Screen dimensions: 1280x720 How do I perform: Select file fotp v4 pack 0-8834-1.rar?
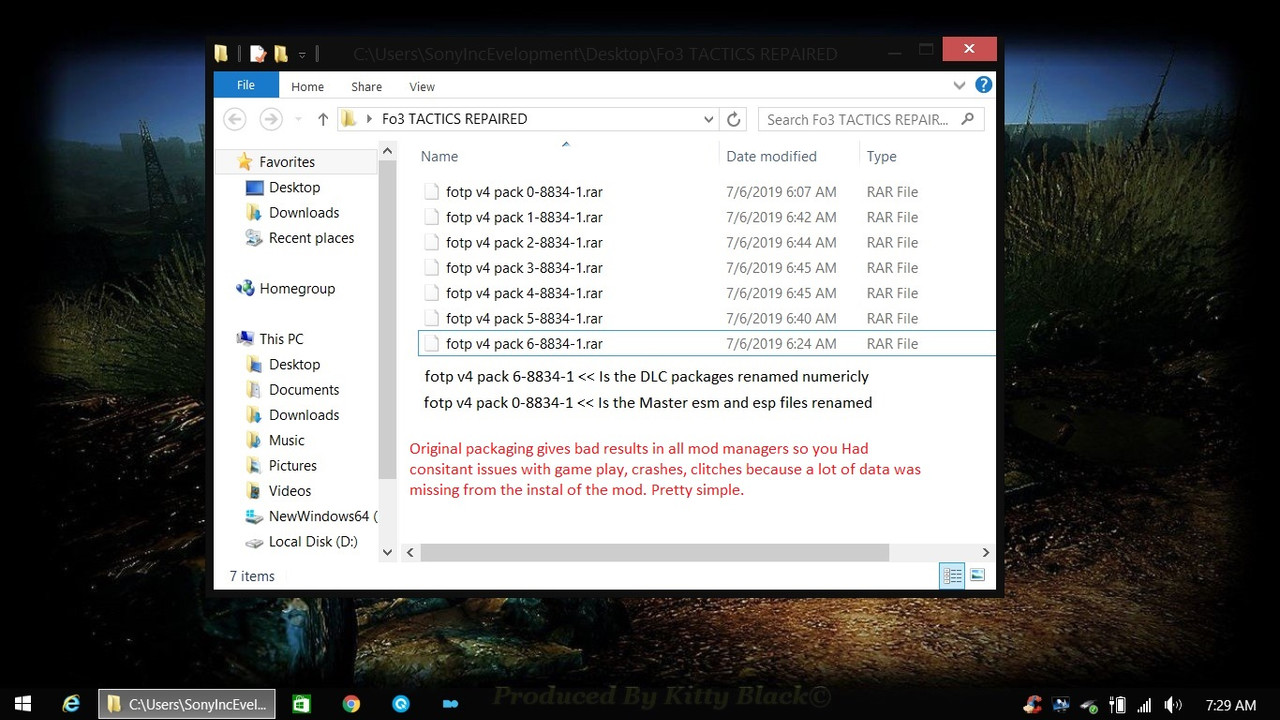click(x=524, y=192)
